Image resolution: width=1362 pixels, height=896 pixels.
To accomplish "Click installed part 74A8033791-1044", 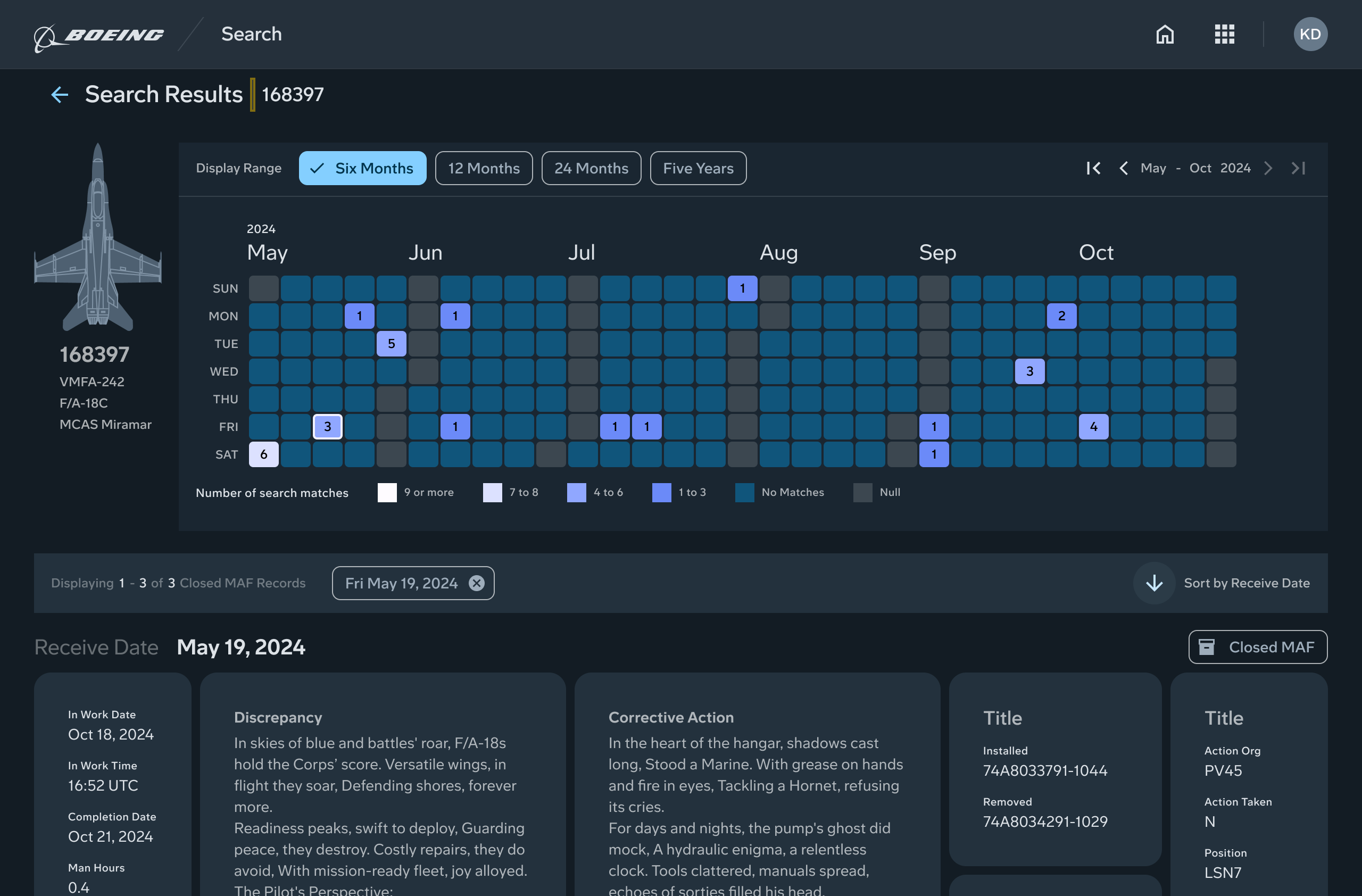I will (x=1045, y=770).
